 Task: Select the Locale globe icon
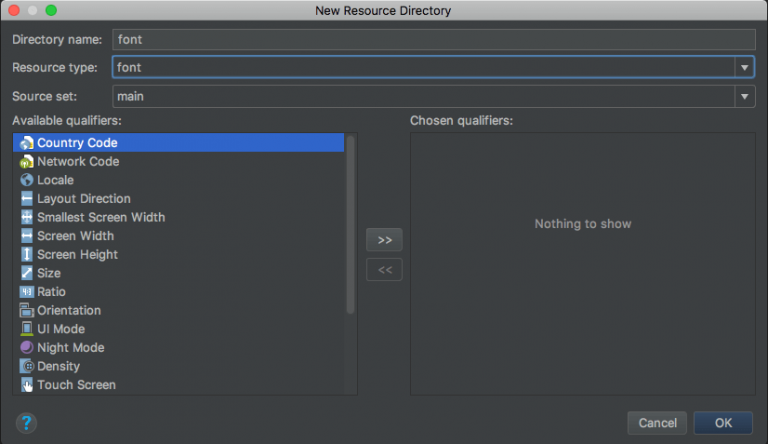(x=26, y=180)
